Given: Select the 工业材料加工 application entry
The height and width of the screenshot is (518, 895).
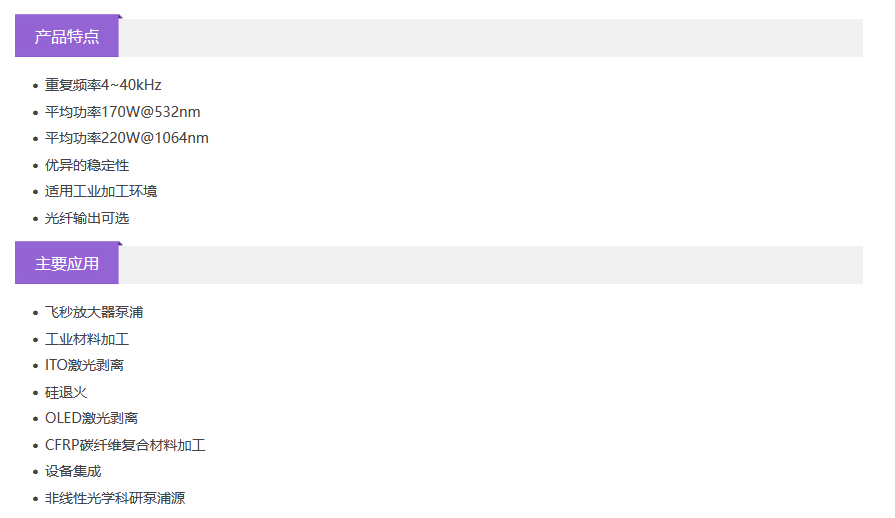Looking at the screenshot, I should pos(87,339).
